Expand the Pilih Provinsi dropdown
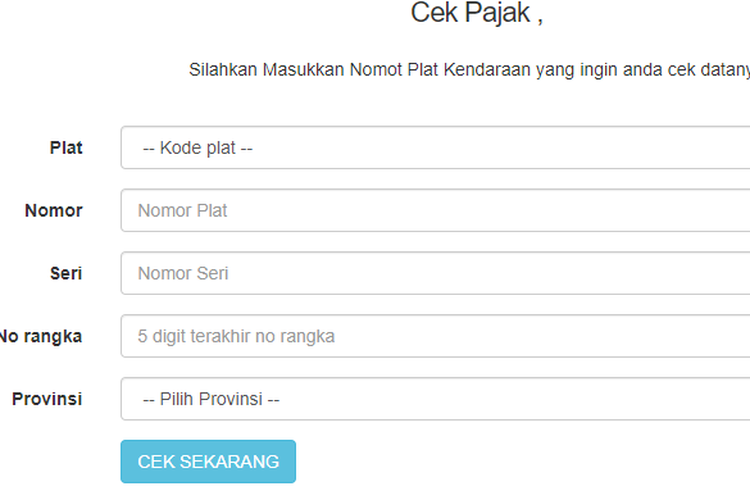Viewport: 750px width, 500px height. click(435, 399)
